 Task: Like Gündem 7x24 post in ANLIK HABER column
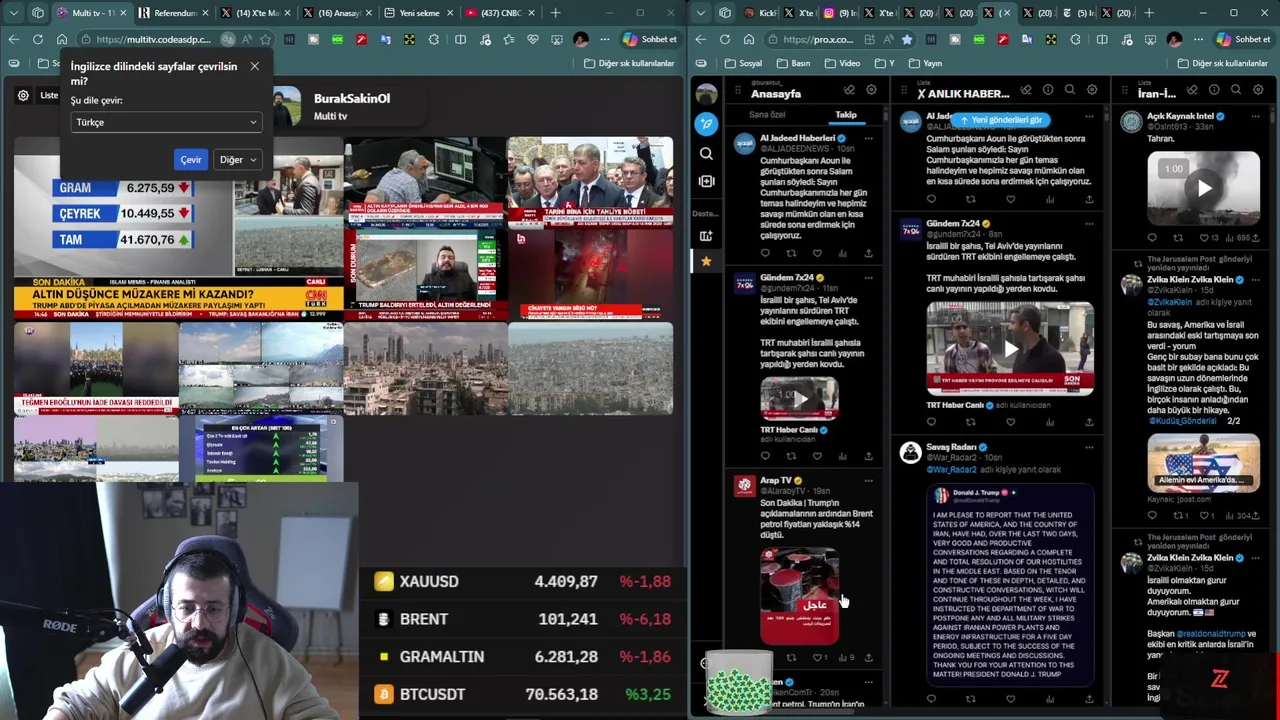pyautogui.click(x=1010, y=422)
